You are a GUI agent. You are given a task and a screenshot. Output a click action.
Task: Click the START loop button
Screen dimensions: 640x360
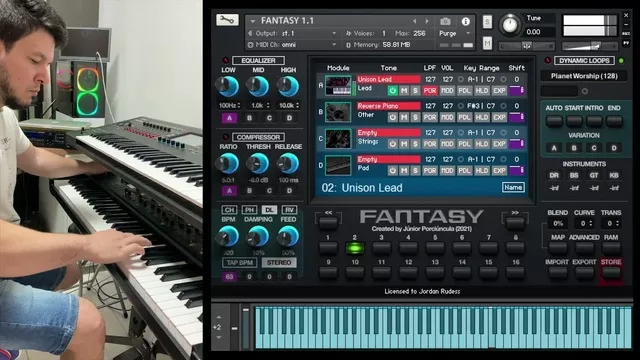coord(574,121)
